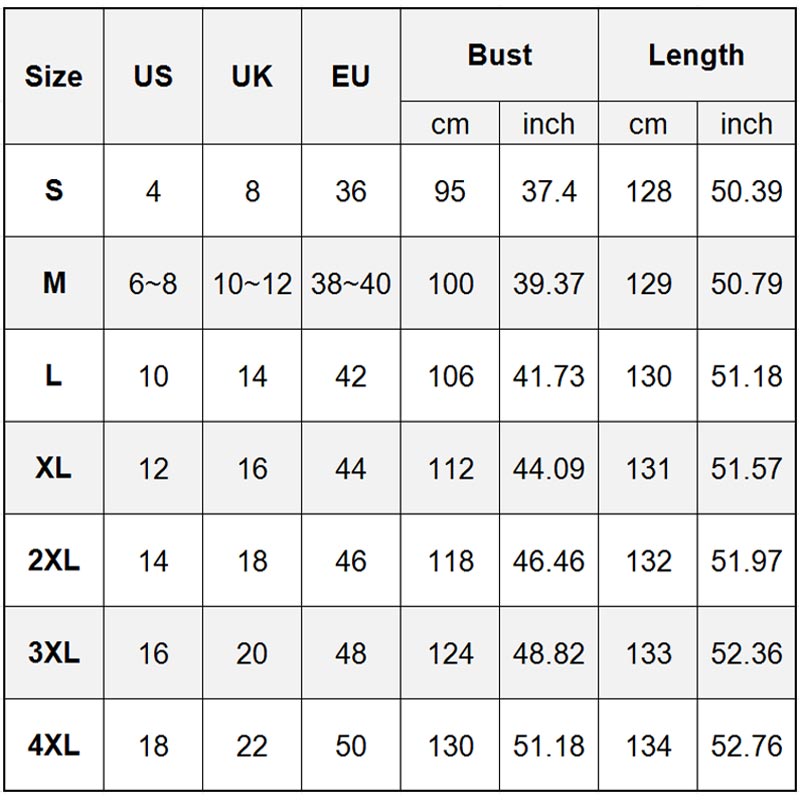
Task: Click the UK column header
Action: pos(252,76)
